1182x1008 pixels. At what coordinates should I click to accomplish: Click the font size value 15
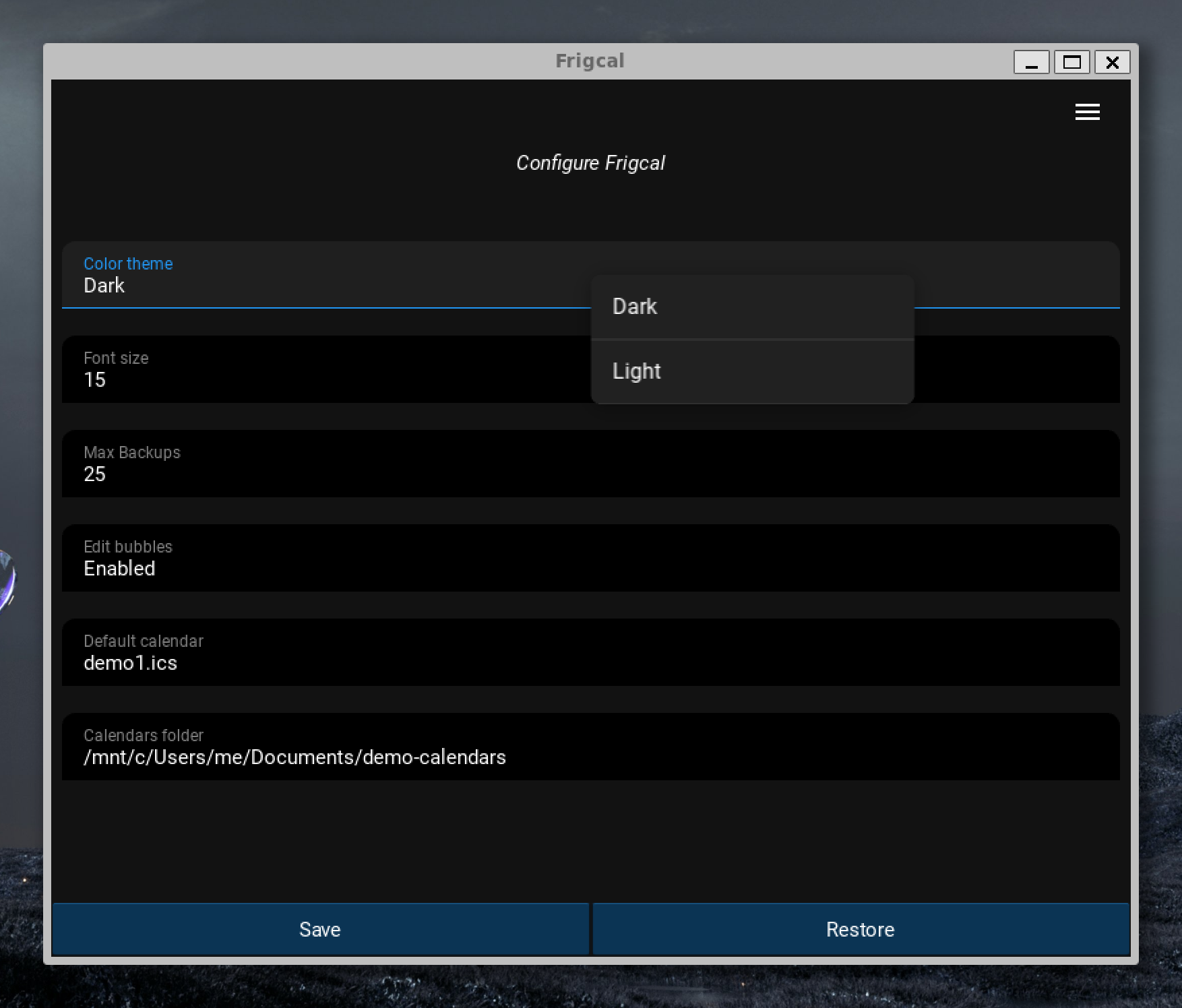[95, 380]
